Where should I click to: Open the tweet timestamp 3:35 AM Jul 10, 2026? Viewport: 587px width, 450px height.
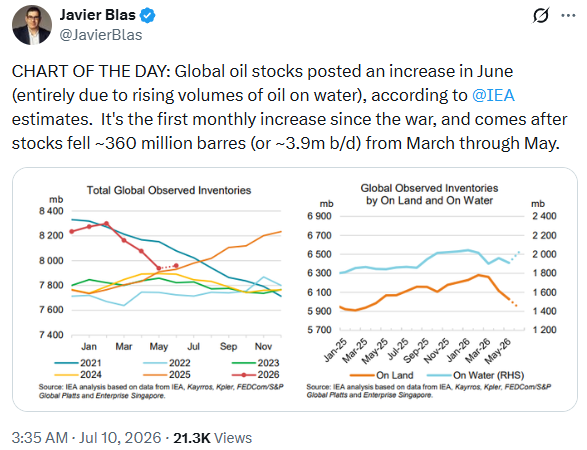(x=86, y=438)
